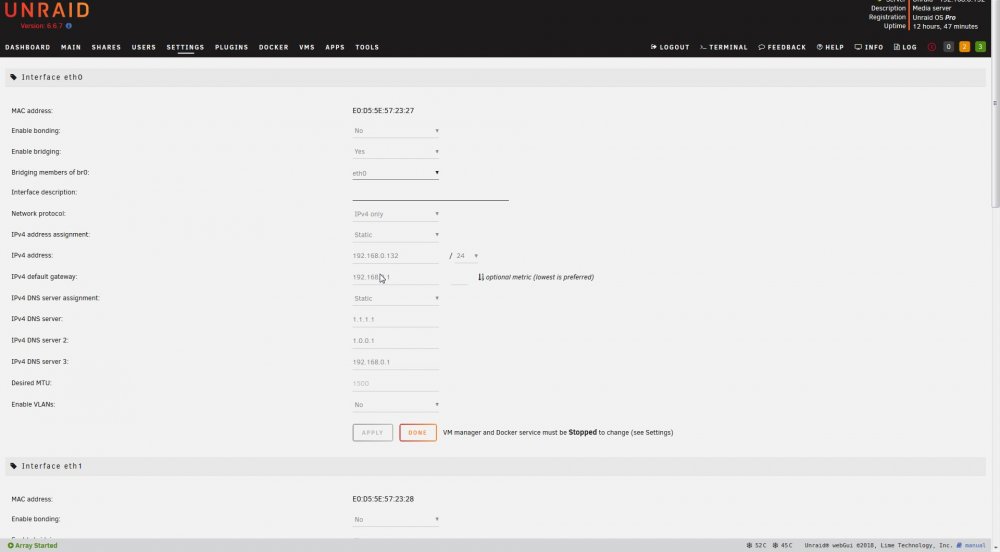Viewport: 1000px width, 552px height.
Task: Open the Log document icon
Action: (897, 47)
